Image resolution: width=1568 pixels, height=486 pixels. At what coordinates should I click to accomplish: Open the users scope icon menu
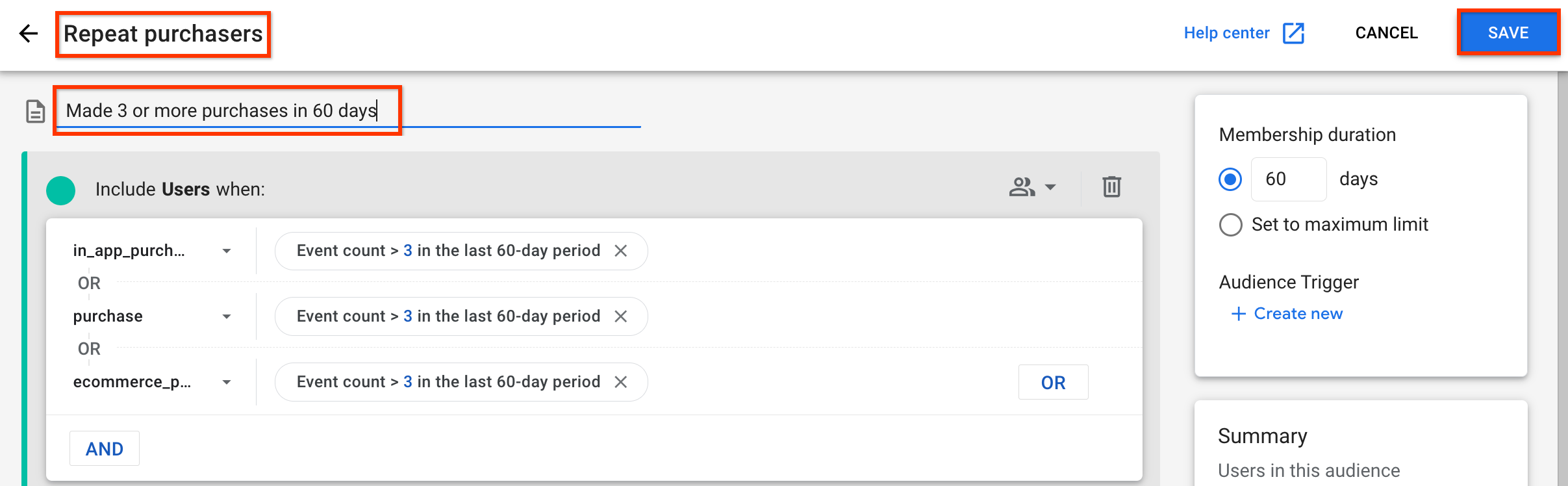[x=1032, y=187]
